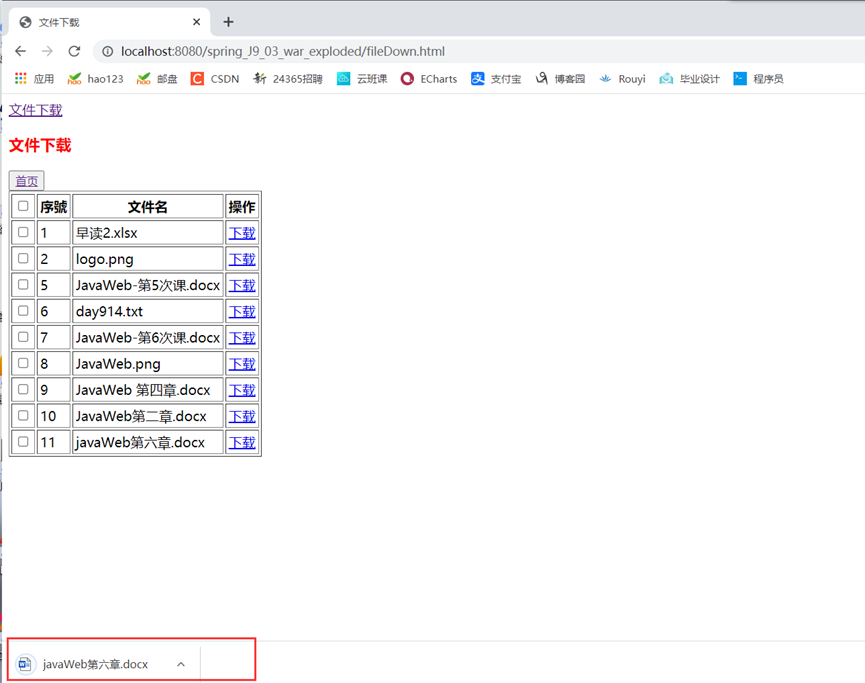Select the JavaWeb-第5次课.docx name cell

tap(148, 285)
